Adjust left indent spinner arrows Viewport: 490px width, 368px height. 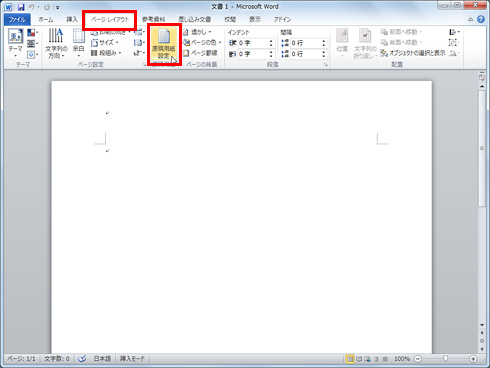271,43
